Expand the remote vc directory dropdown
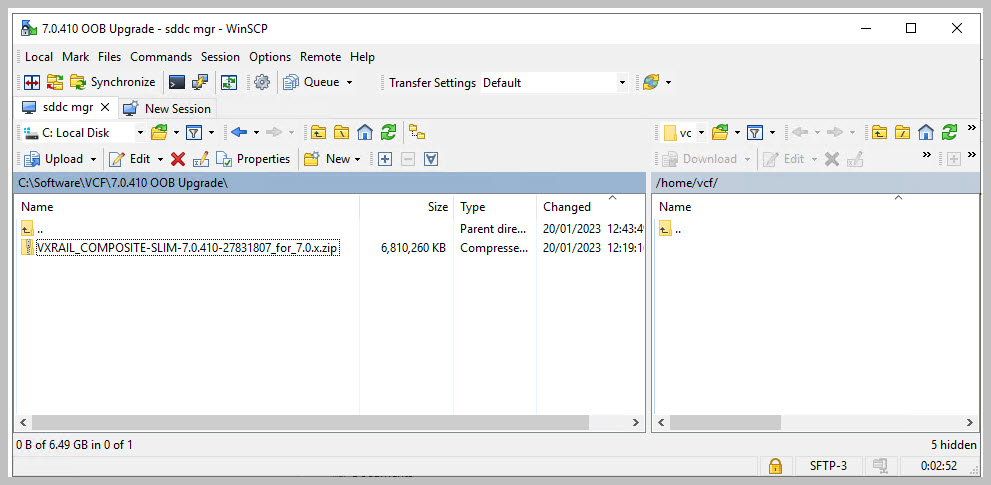 (701, 132)
